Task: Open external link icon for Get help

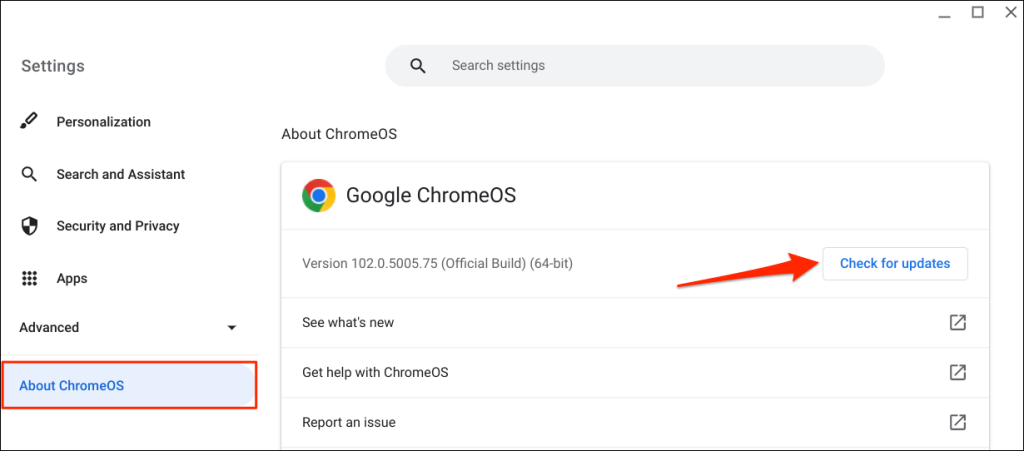Action: (957, 372)
